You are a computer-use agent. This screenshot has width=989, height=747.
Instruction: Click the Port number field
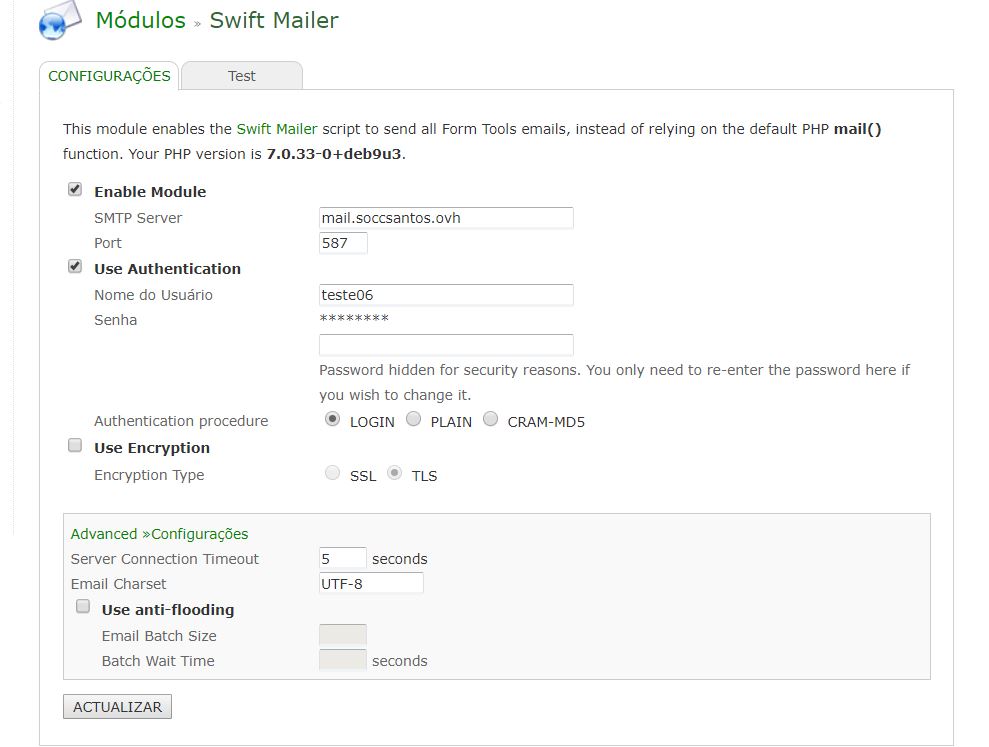[341, 242]
